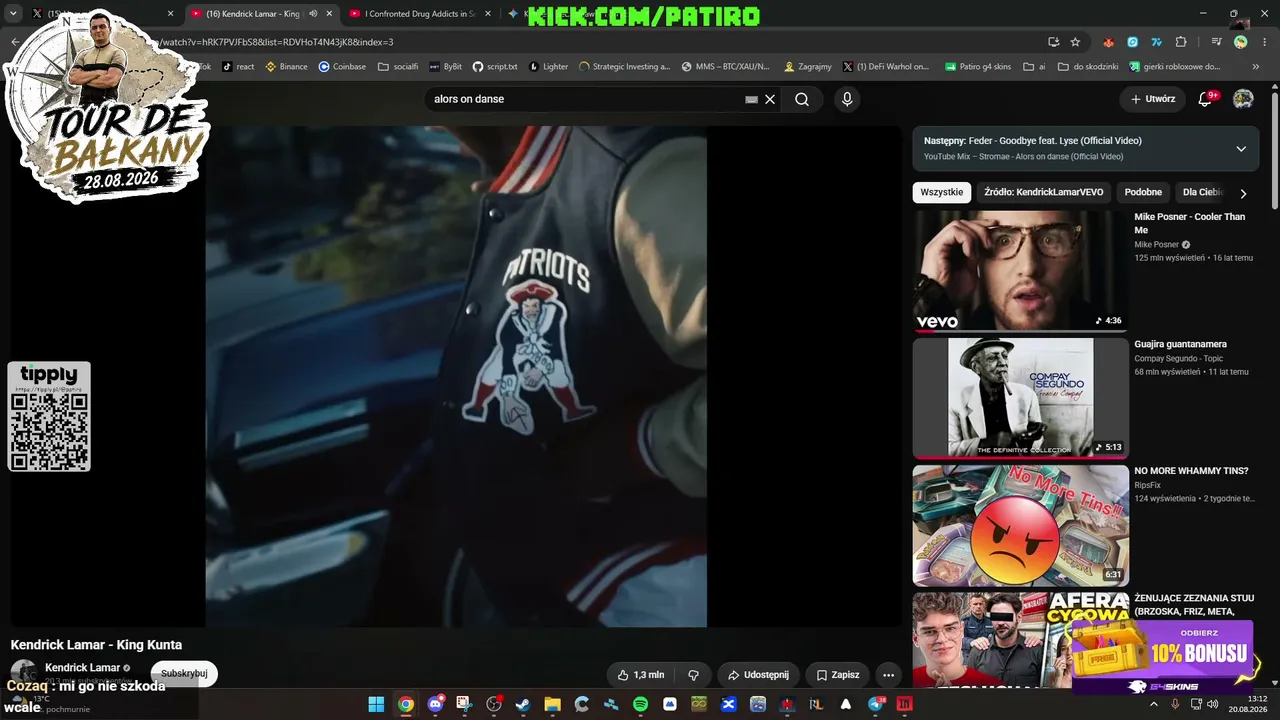Viewport: 1280px width, 720px height.
Task: Open the on-screen keyboard in search box
Action: [x=751, y=99]
